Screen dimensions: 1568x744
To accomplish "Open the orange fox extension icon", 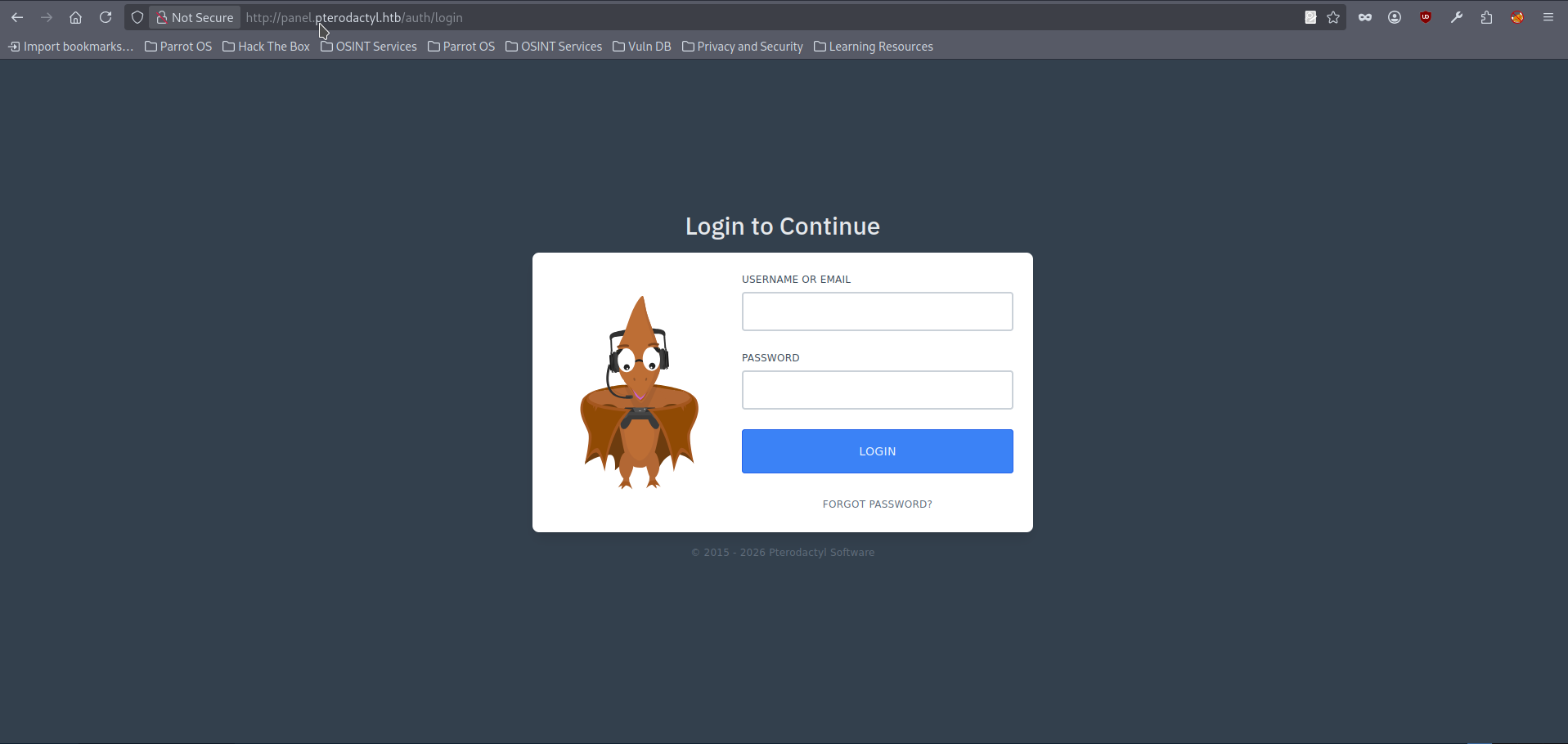I will point(1517,17).
